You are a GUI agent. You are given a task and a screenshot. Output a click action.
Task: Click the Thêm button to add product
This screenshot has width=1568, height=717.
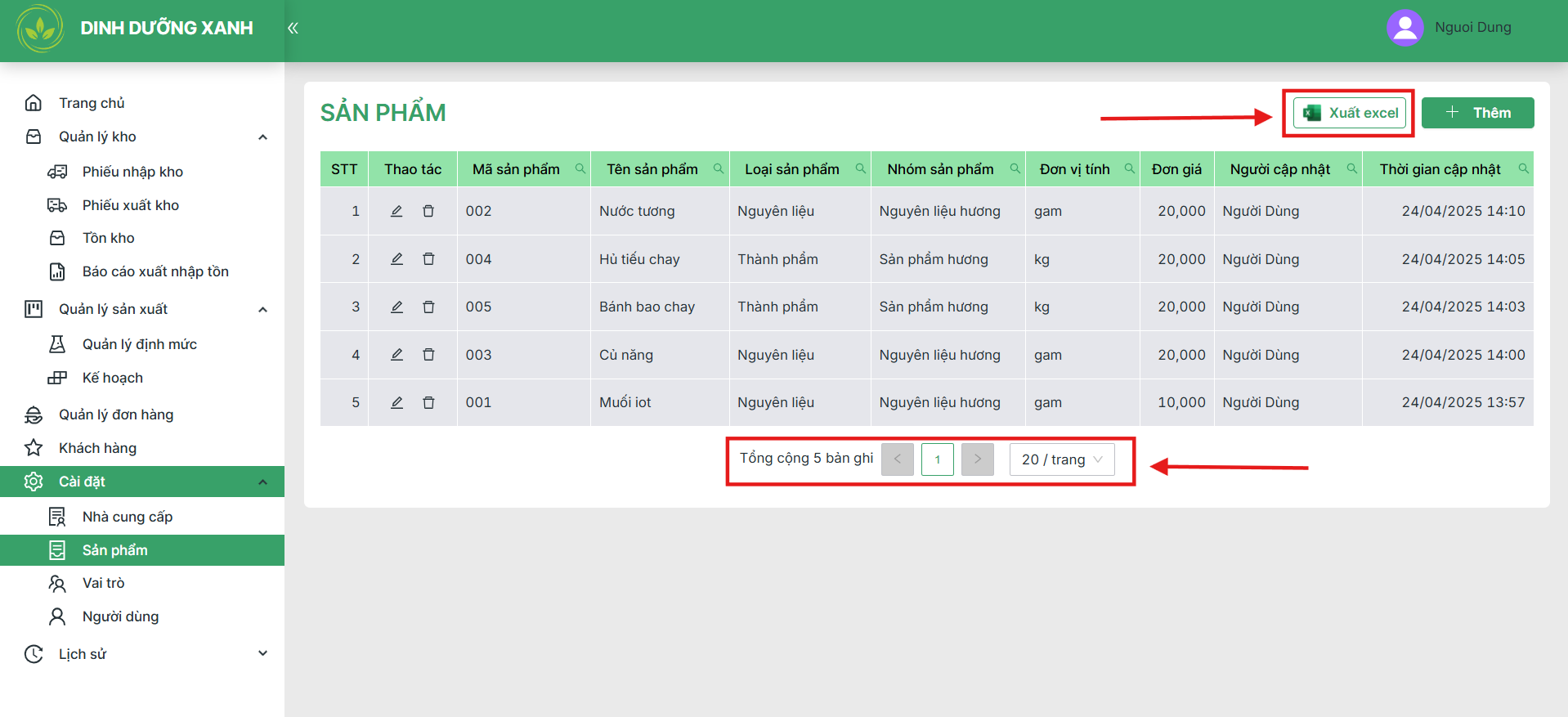[1477, 113]
